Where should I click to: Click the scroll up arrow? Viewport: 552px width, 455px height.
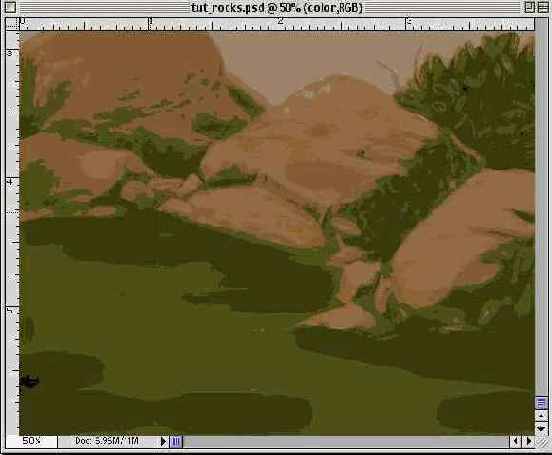tap(541, 416)
